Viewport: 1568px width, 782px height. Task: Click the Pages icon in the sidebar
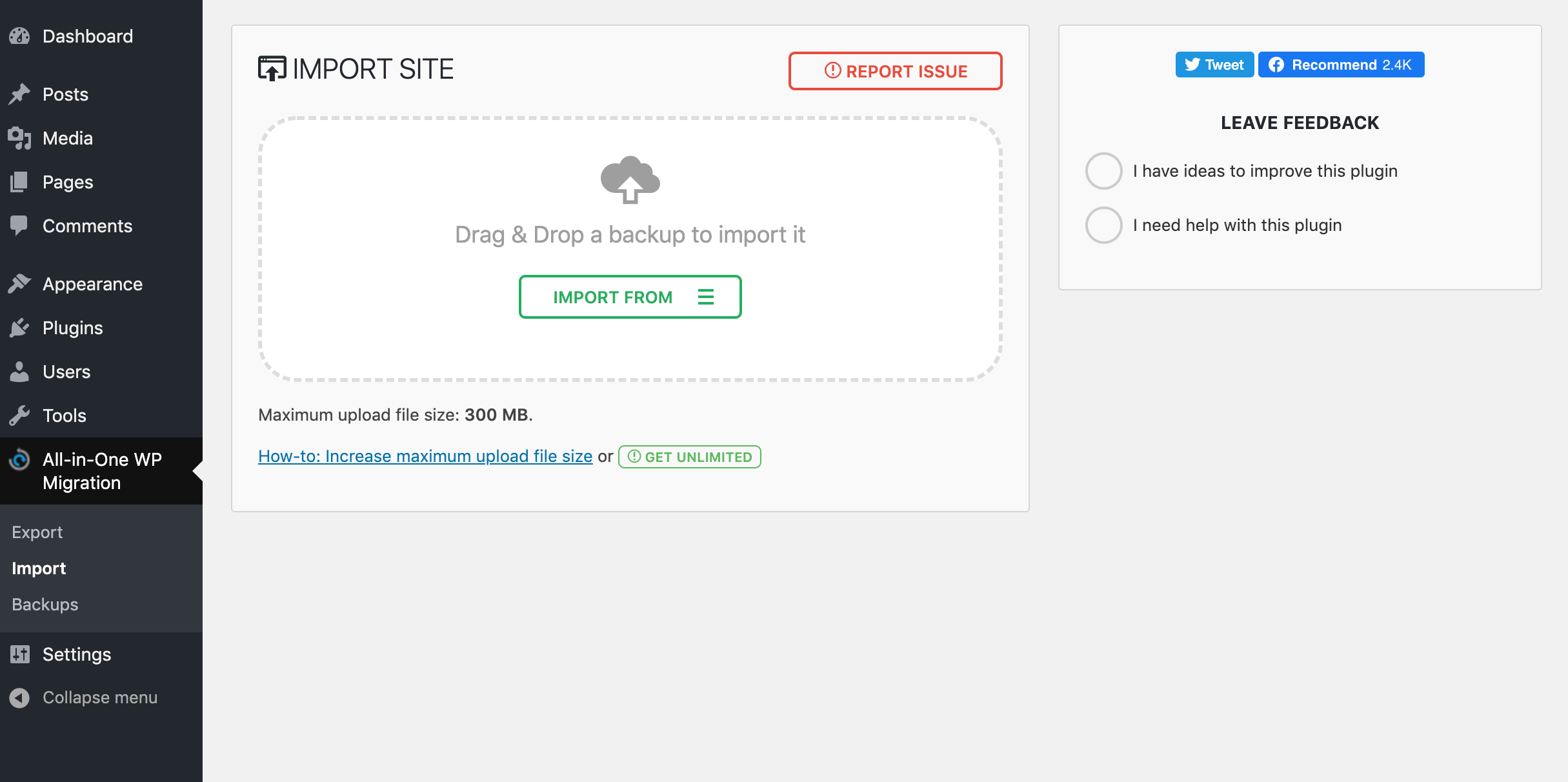click(x=20, y=181)
